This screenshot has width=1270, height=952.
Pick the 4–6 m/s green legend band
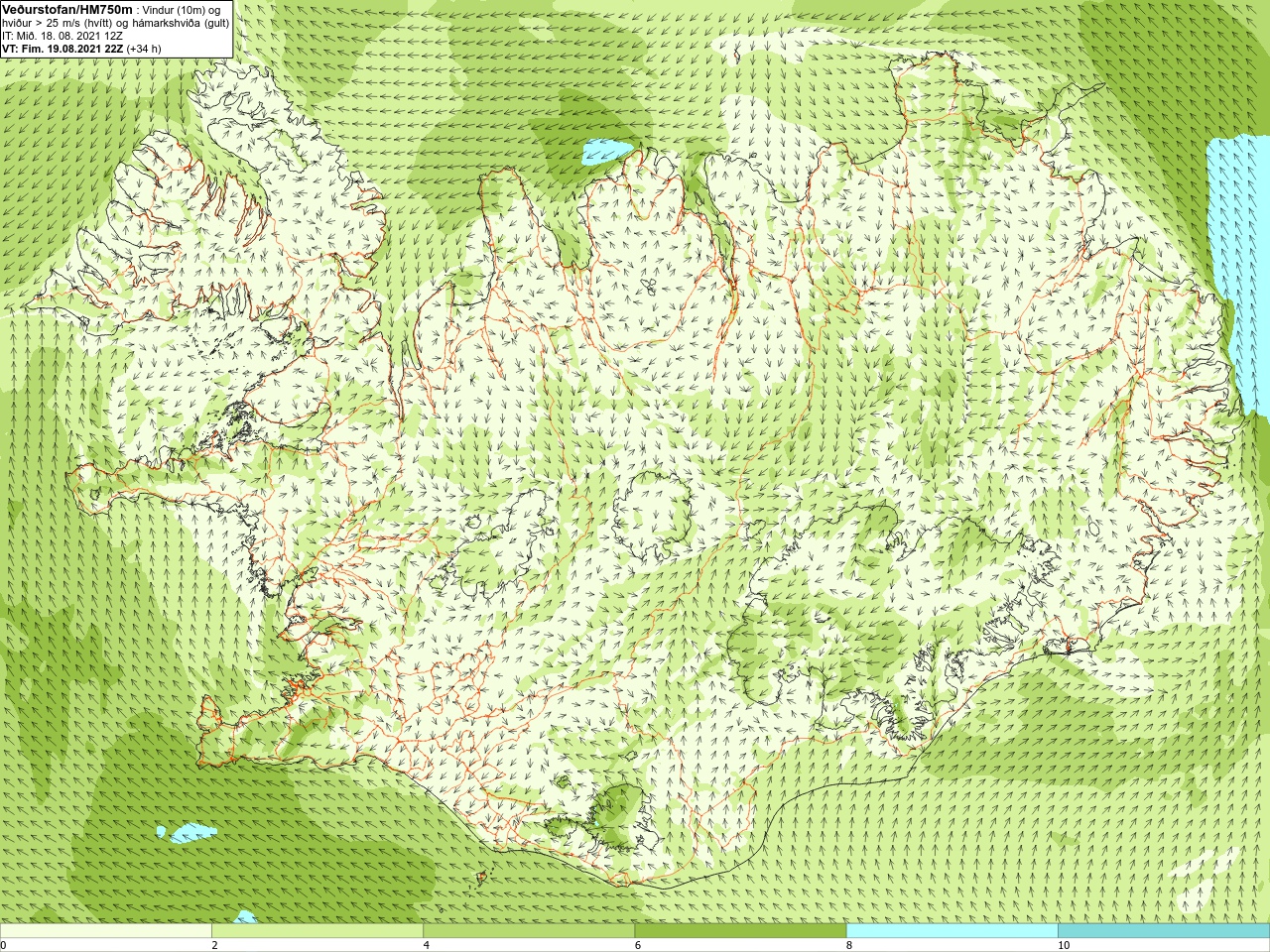529,931
